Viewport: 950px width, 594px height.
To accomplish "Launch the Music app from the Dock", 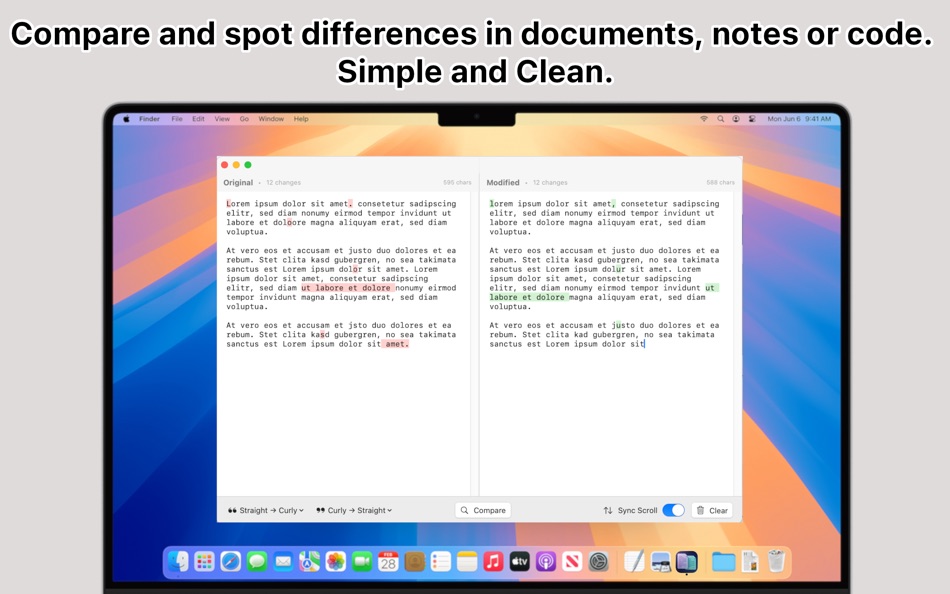I will (493, 562).
